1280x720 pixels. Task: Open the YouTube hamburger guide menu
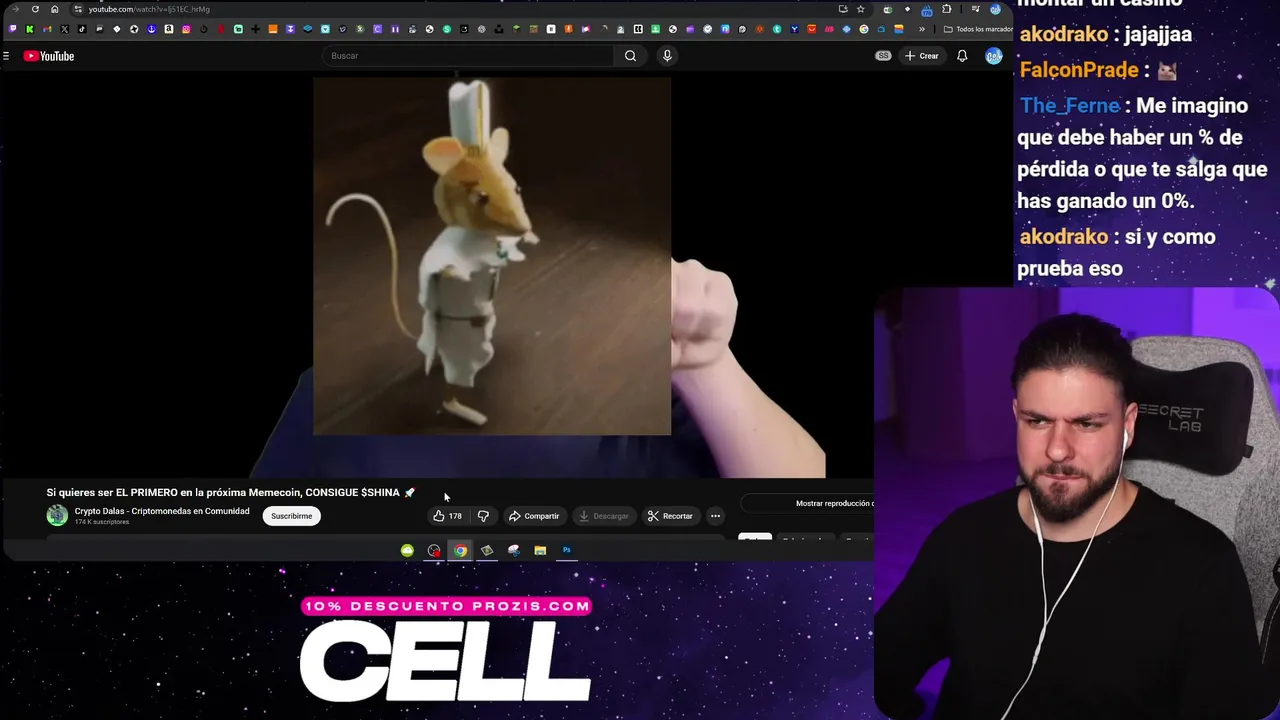pos(6,56)
